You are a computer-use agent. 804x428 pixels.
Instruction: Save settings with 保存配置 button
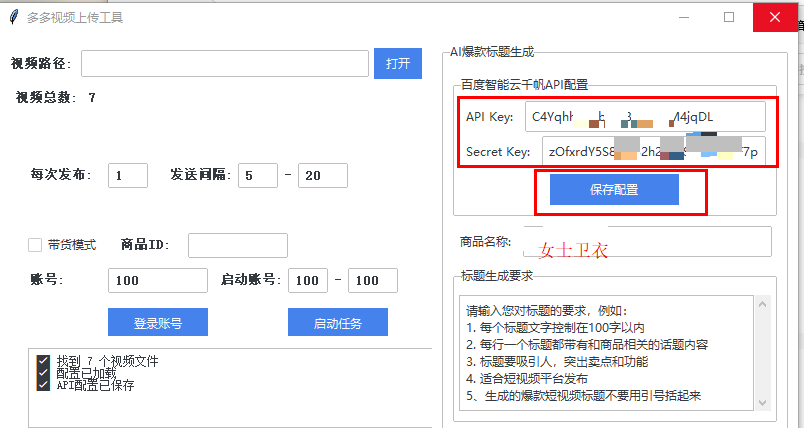point(614,190)
